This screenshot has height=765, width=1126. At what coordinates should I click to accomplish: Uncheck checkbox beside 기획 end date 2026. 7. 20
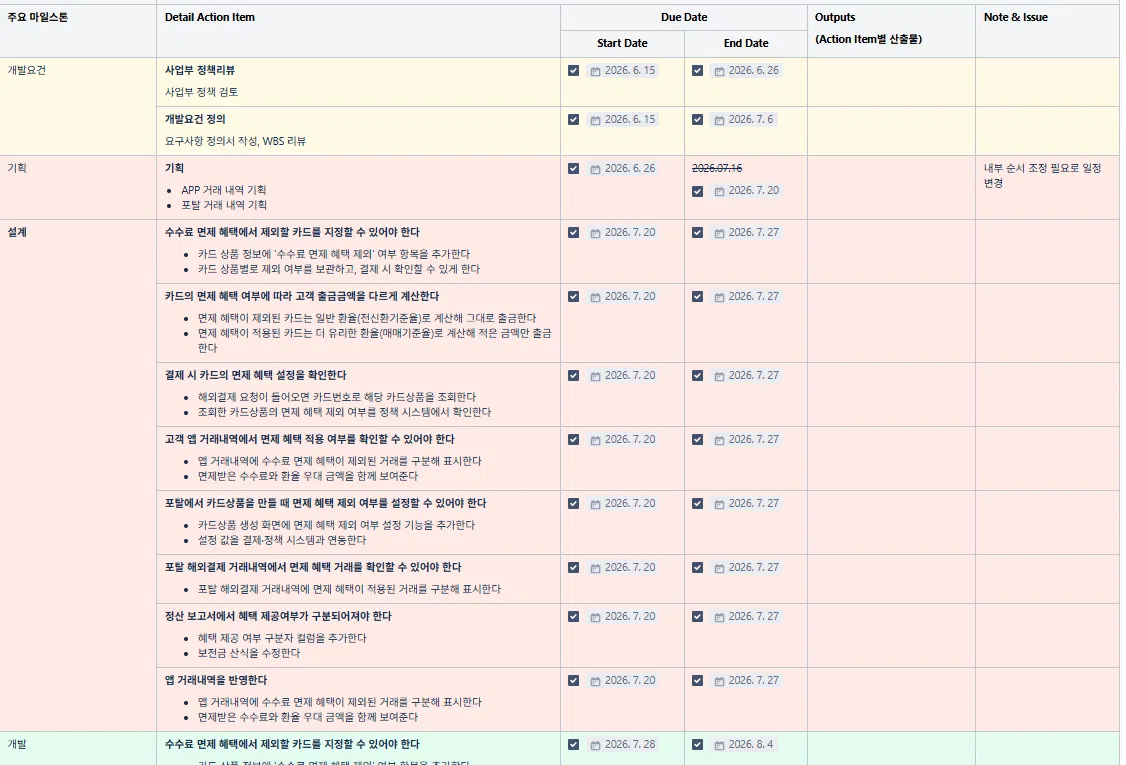click(697, 191)
